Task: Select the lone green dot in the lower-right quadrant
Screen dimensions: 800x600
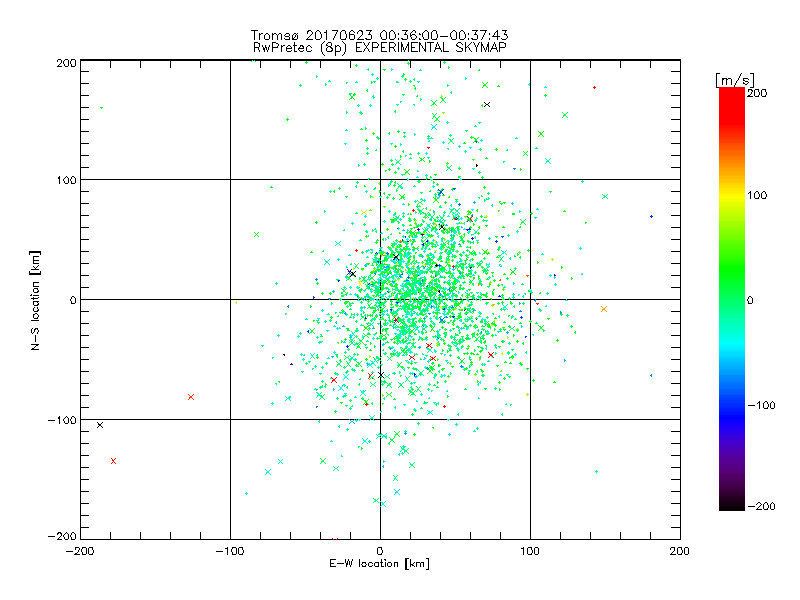Action: [596, 471]
